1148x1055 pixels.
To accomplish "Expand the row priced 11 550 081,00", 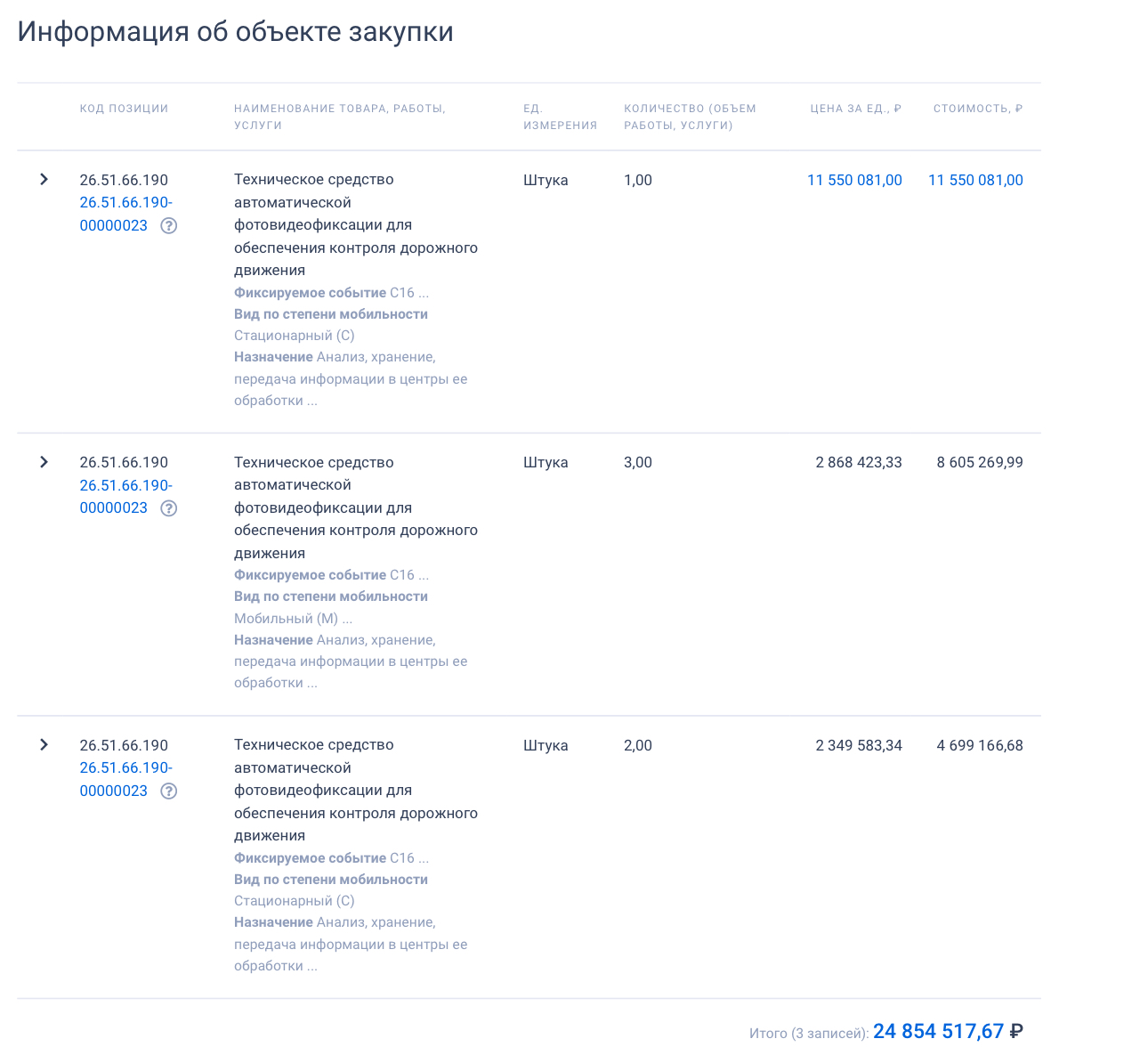I will pyautogui.click(x=44, y=180).
